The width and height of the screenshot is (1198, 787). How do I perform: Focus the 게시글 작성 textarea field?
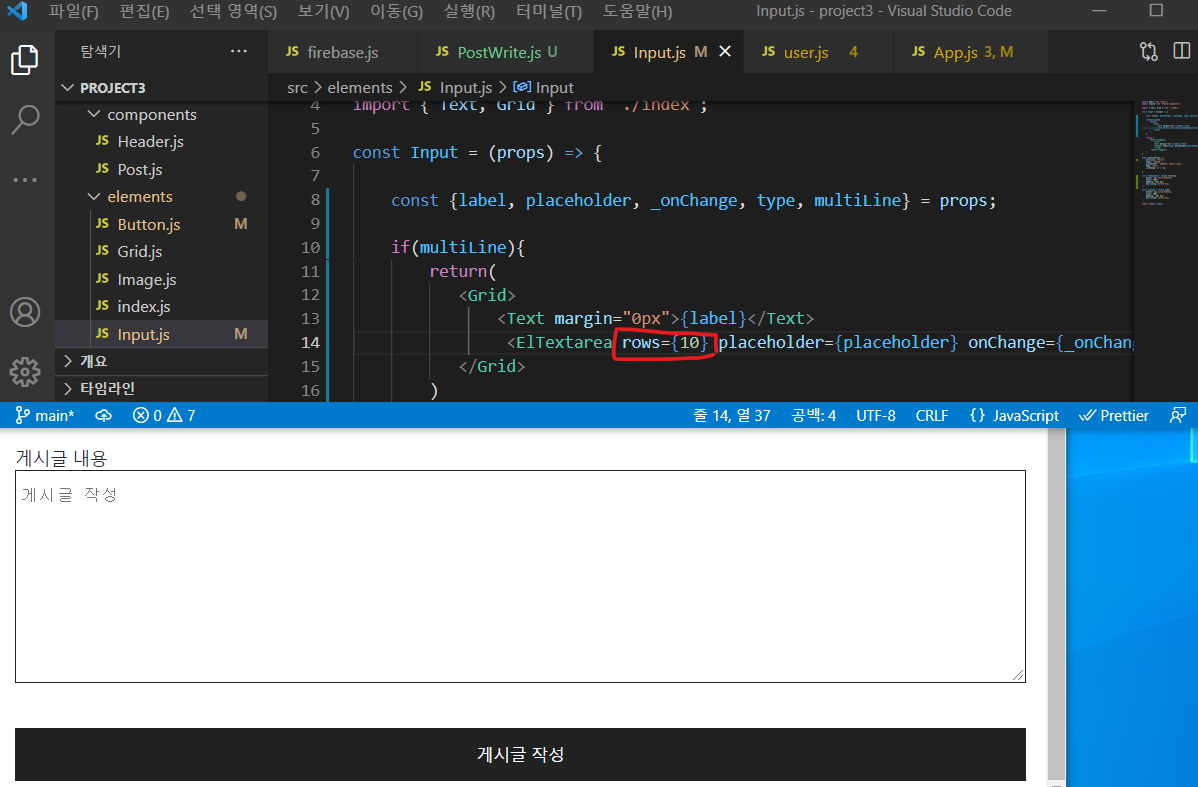pos(520,577)
